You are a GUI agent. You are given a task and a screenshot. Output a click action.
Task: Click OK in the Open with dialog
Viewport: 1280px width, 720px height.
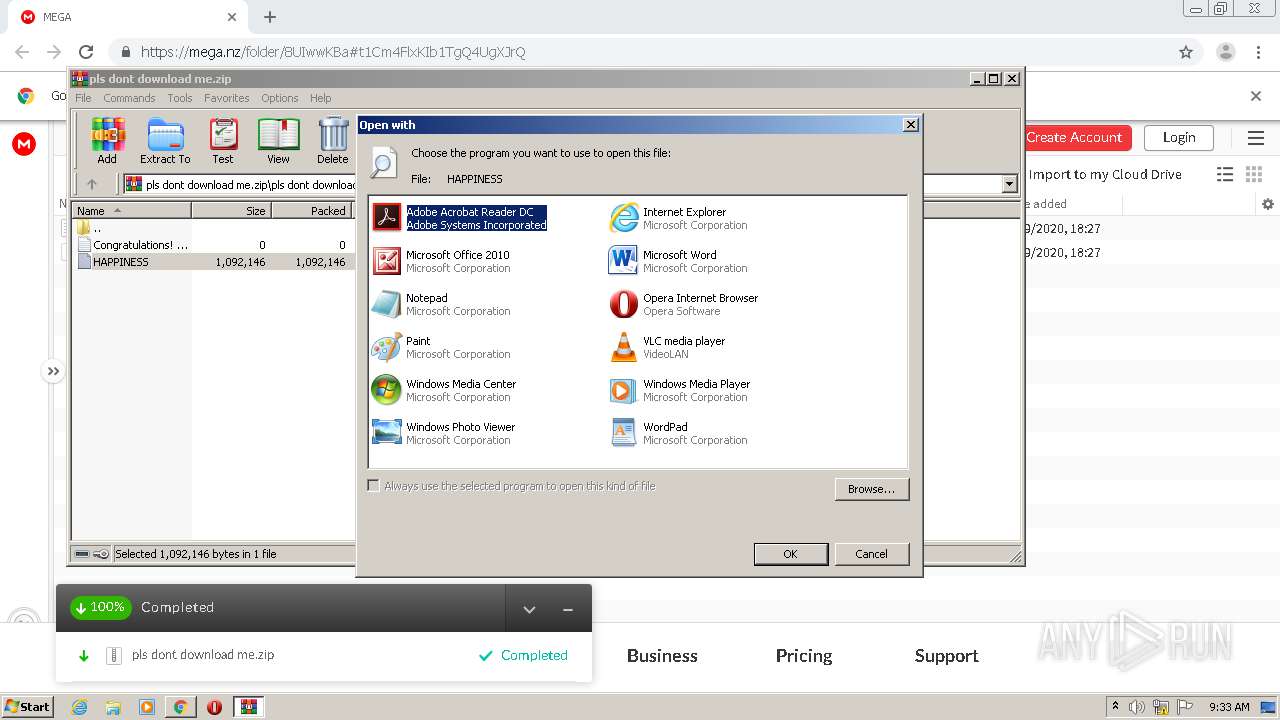pyautogui.click(x=790, y=554)
